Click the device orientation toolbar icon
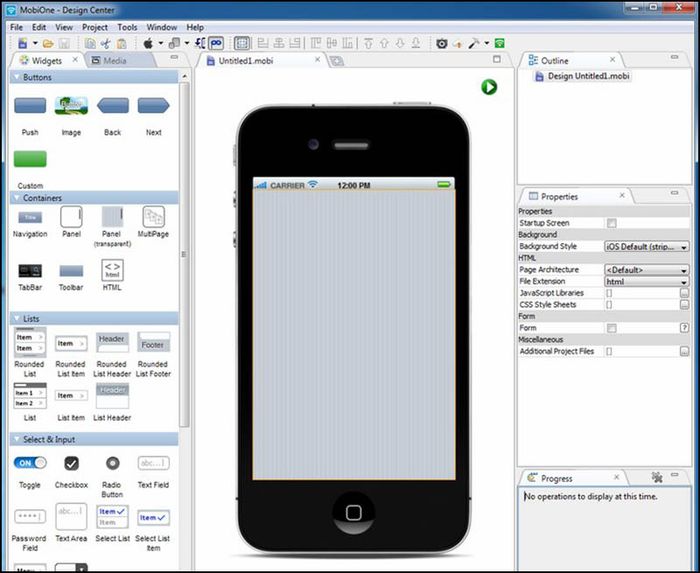The height and width of the screenshot is (573, 700). [x=175, y=43]
